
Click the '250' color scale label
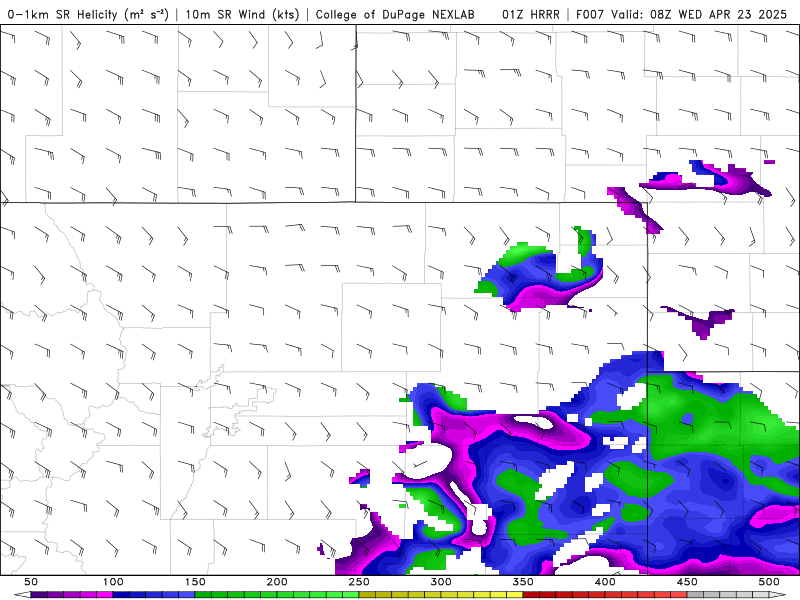point(359,582)
